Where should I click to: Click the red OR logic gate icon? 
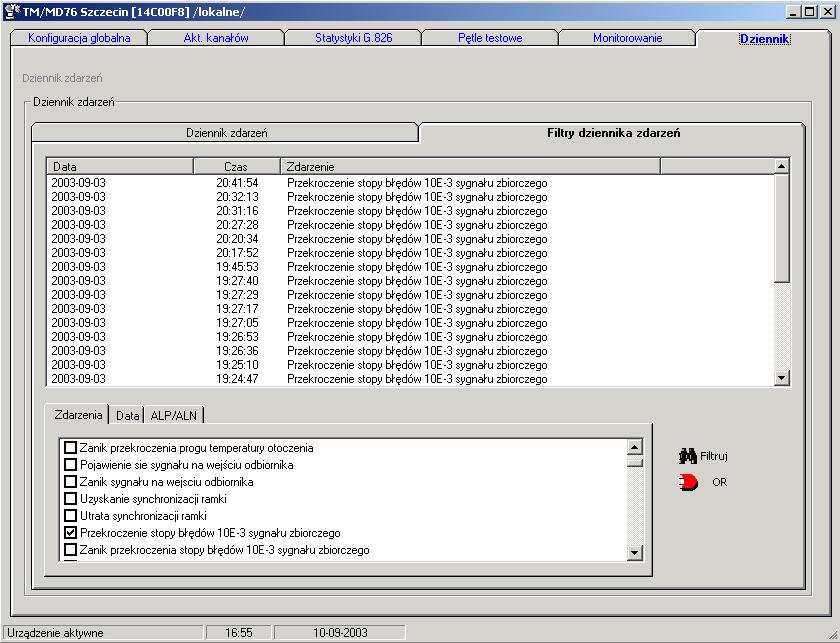point(688,482)
